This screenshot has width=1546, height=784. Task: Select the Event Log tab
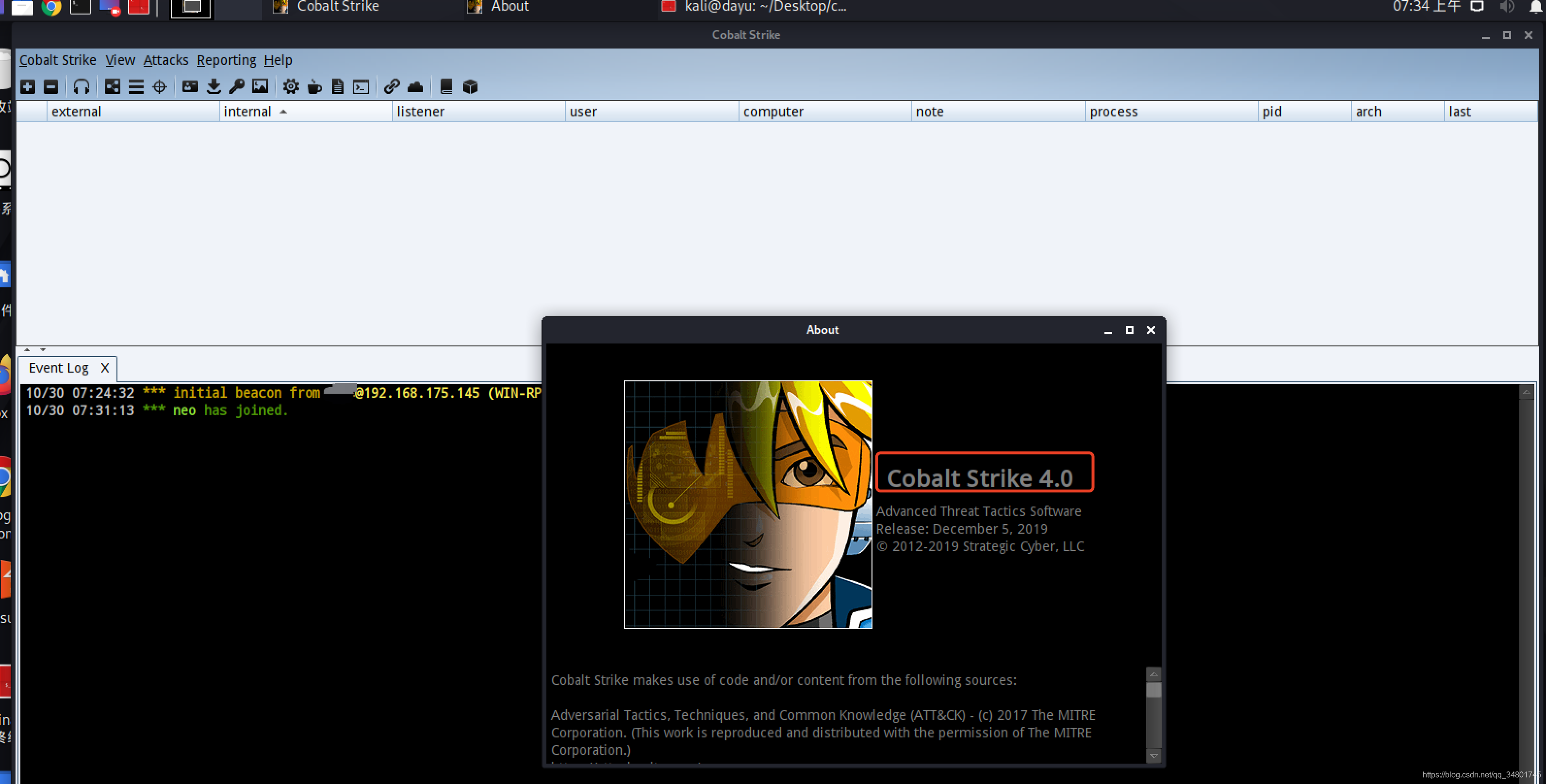(59, 368)
